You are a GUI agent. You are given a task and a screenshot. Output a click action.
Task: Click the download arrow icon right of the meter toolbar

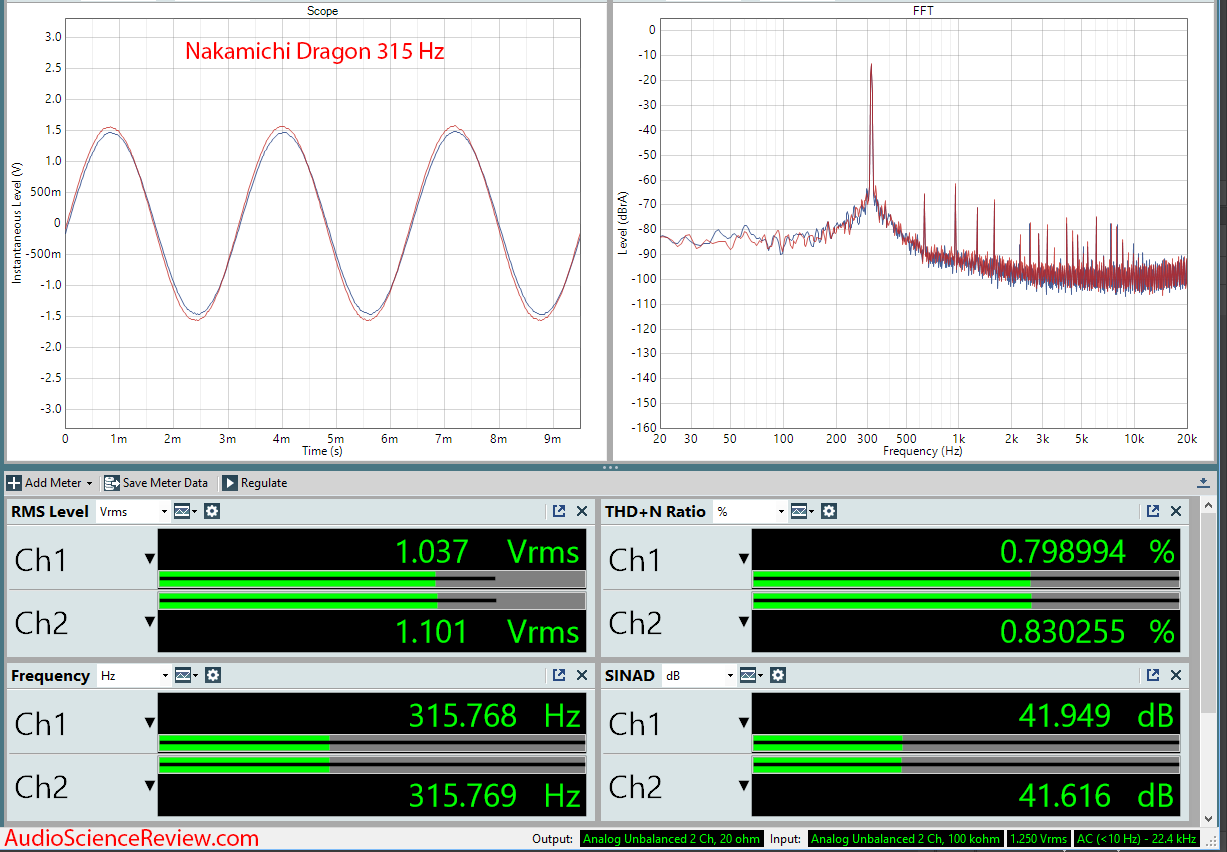coord(1203,482)
